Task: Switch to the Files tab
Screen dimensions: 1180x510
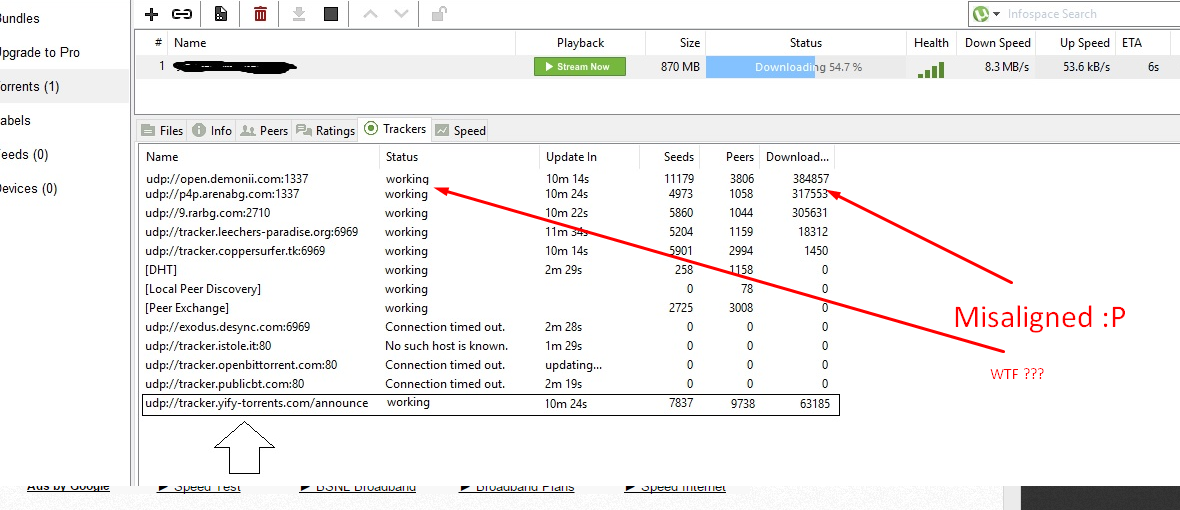Action: (x=162, y=130)
